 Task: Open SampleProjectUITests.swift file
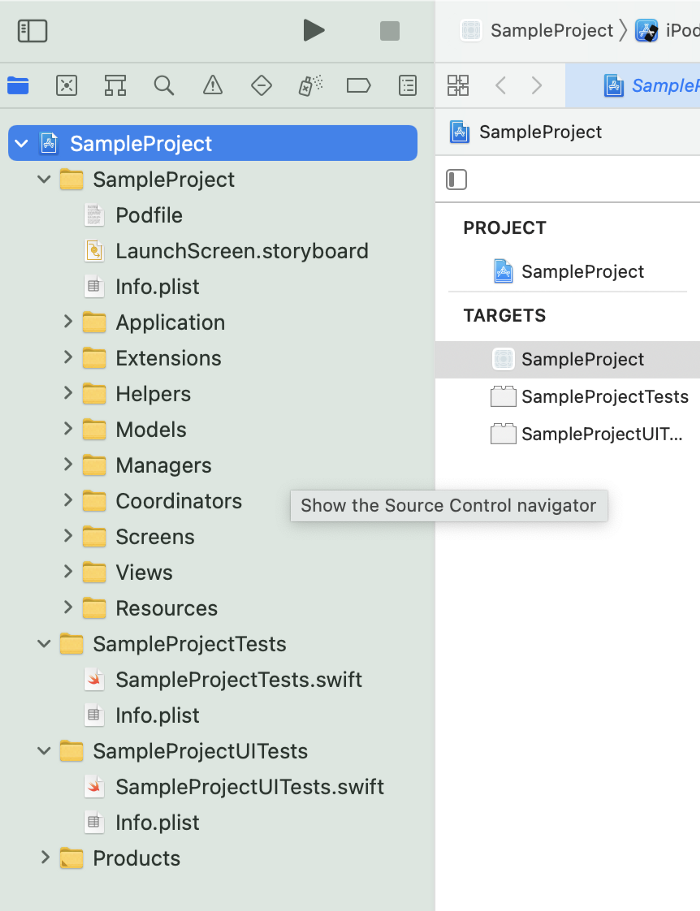pyautogui.click(x=249, y=787)
